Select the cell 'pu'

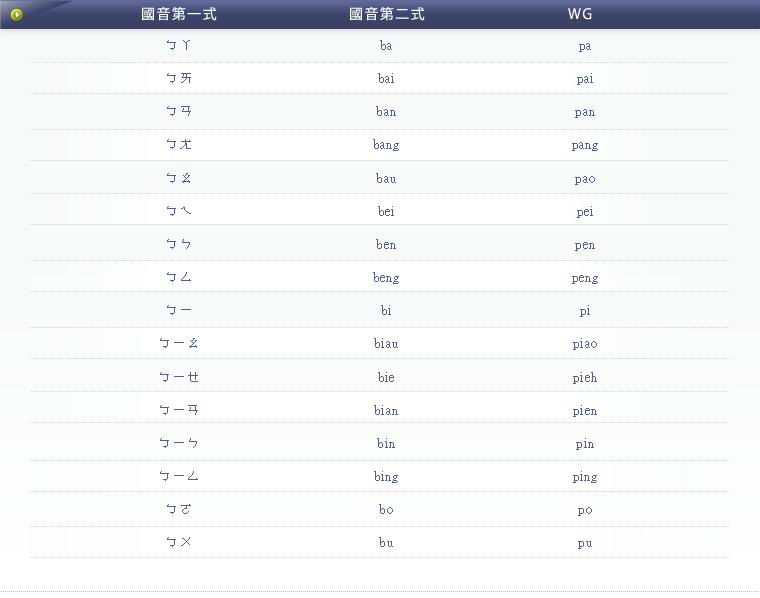tap(585, 543)
